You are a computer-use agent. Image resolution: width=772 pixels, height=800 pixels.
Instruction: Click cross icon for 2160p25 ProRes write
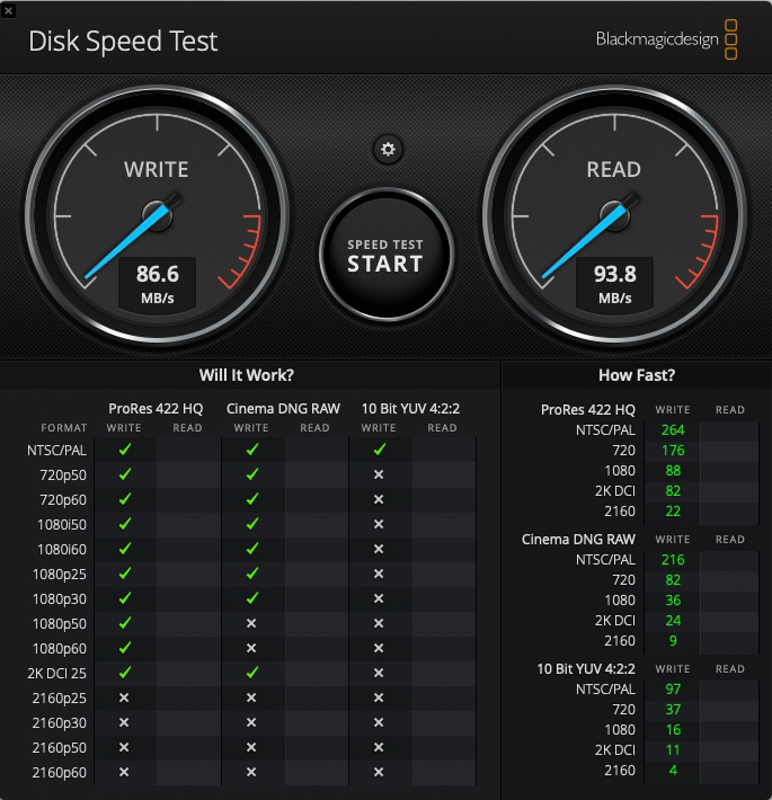123,698
